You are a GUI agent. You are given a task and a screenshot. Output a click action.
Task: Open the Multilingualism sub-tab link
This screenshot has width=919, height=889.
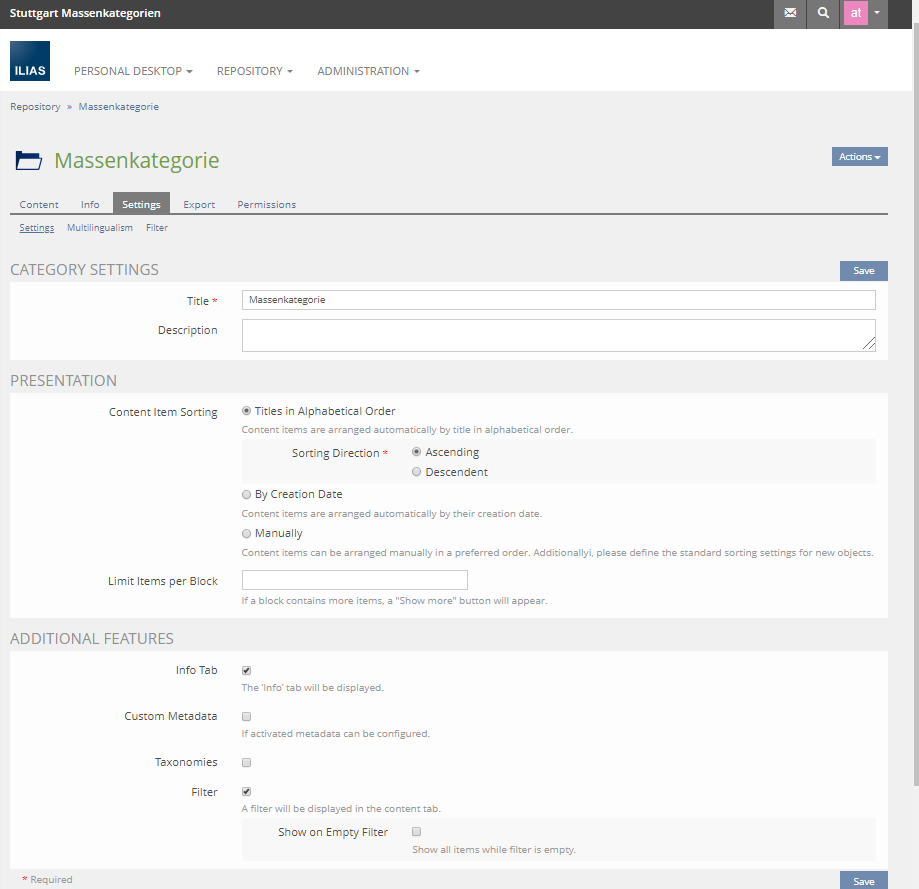(100, 228)
